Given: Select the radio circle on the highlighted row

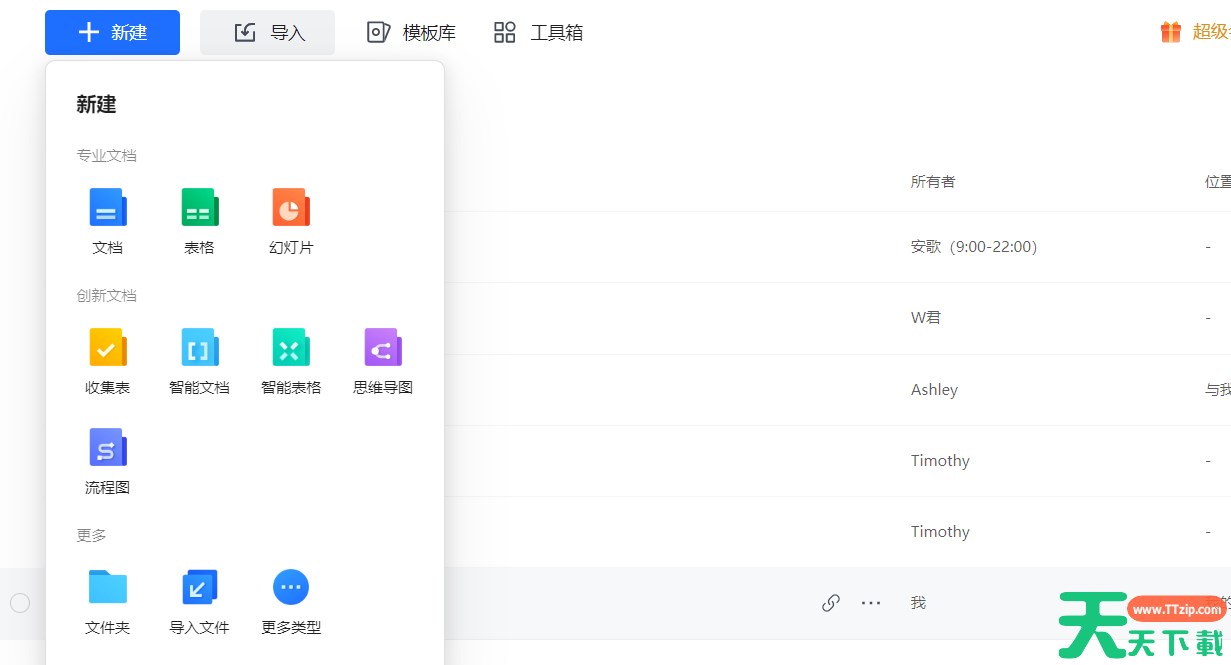Looking at the screenshot, I should pyautogui.click(x=20, y=603).
